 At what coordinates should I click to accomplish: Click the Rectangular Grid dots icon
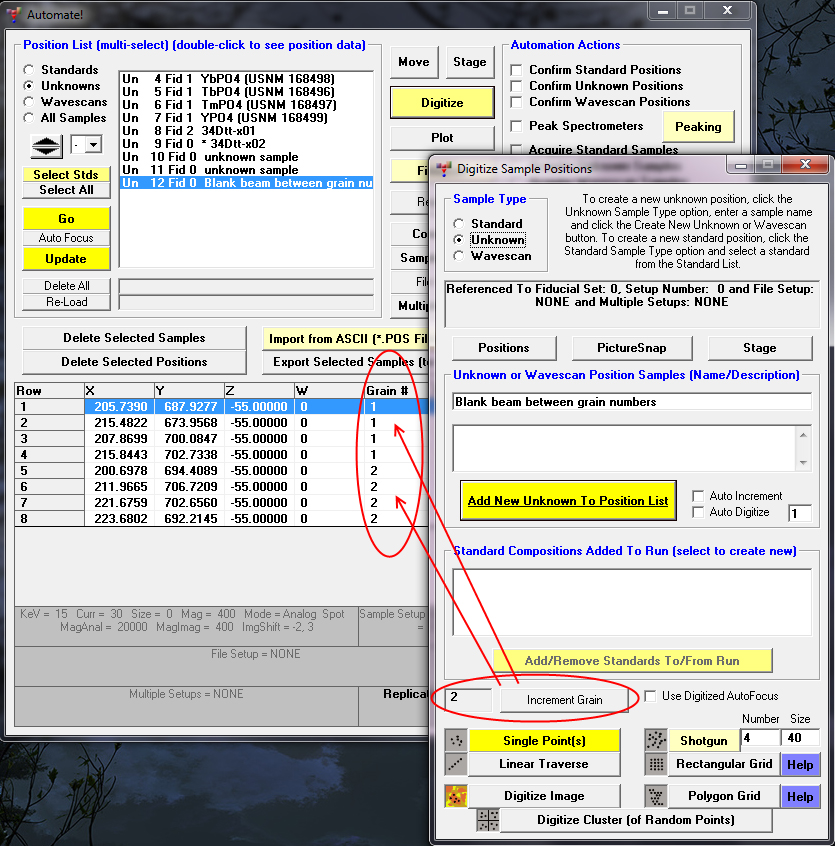[x=656, y=764]
